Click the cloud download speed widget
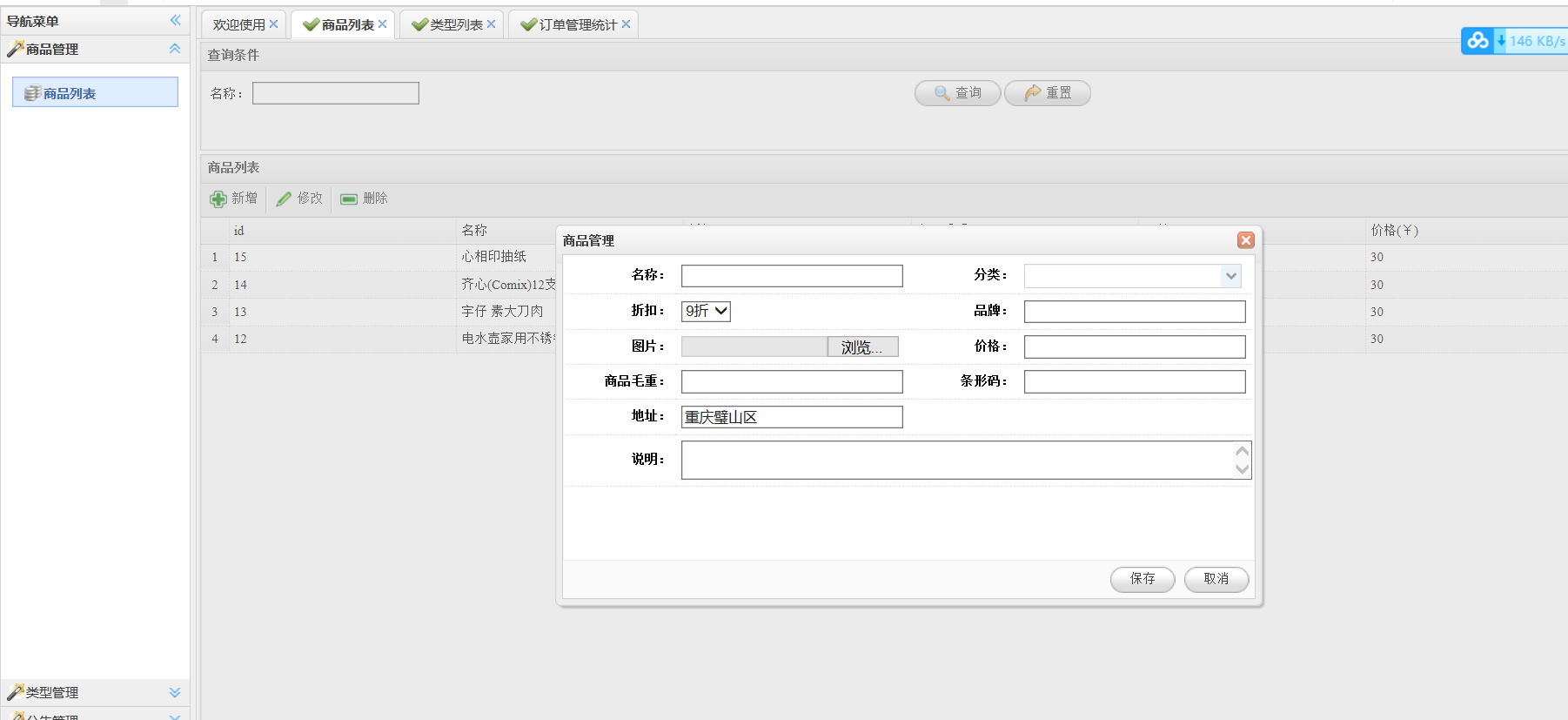1568x720 pixels. [x=1514, y=41]
